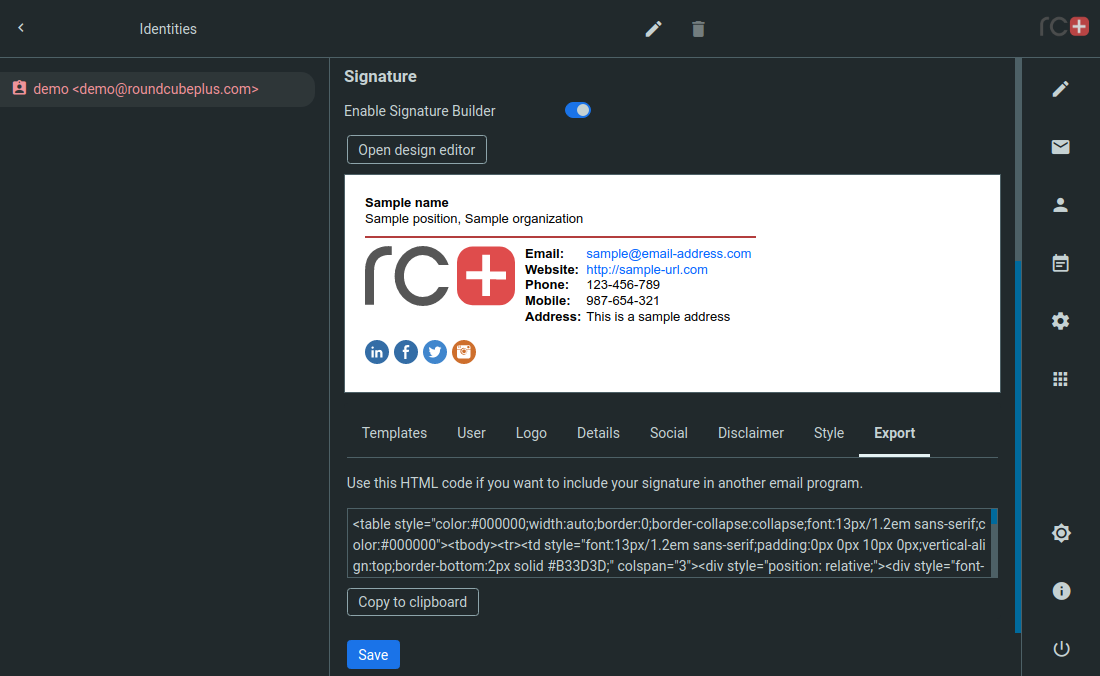Open Compose from the sidebar pencil icon

tap(1061, 89)
